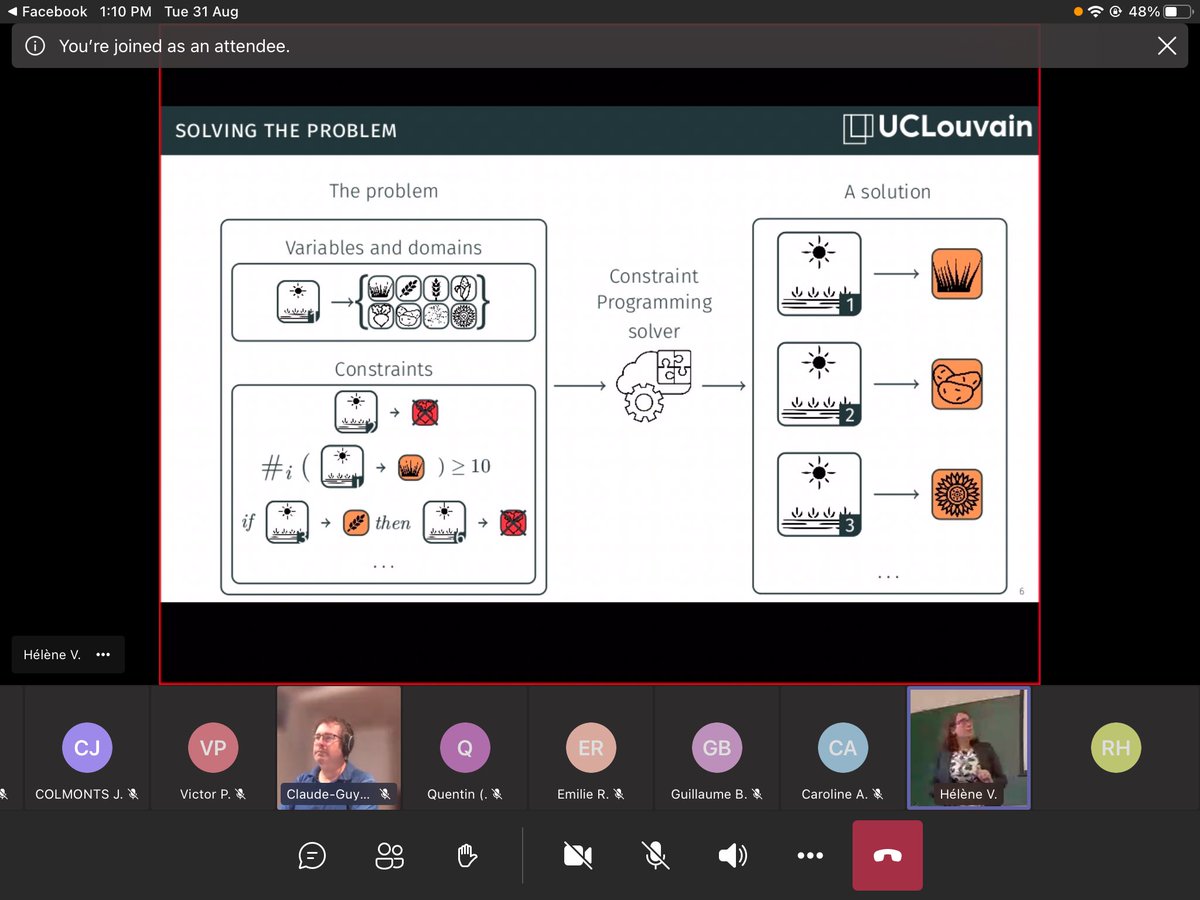Click the 'COLMONTS J.' name label
Screen dimensions: 1200x900
point(79,794)
